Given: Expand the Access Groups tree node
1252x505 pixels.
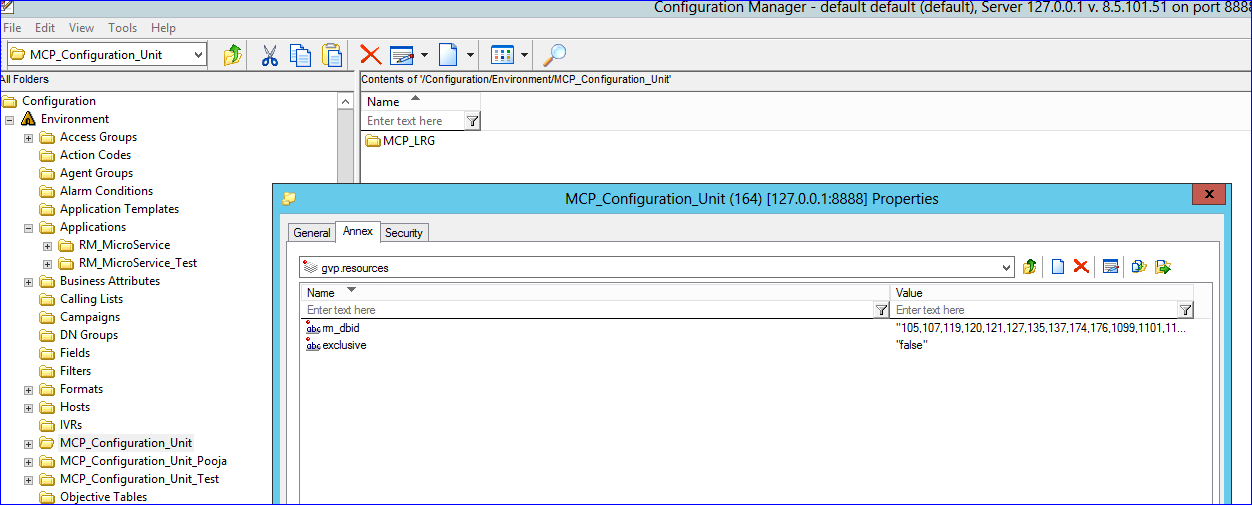Looking at the screenshot, I should [28, 137].
